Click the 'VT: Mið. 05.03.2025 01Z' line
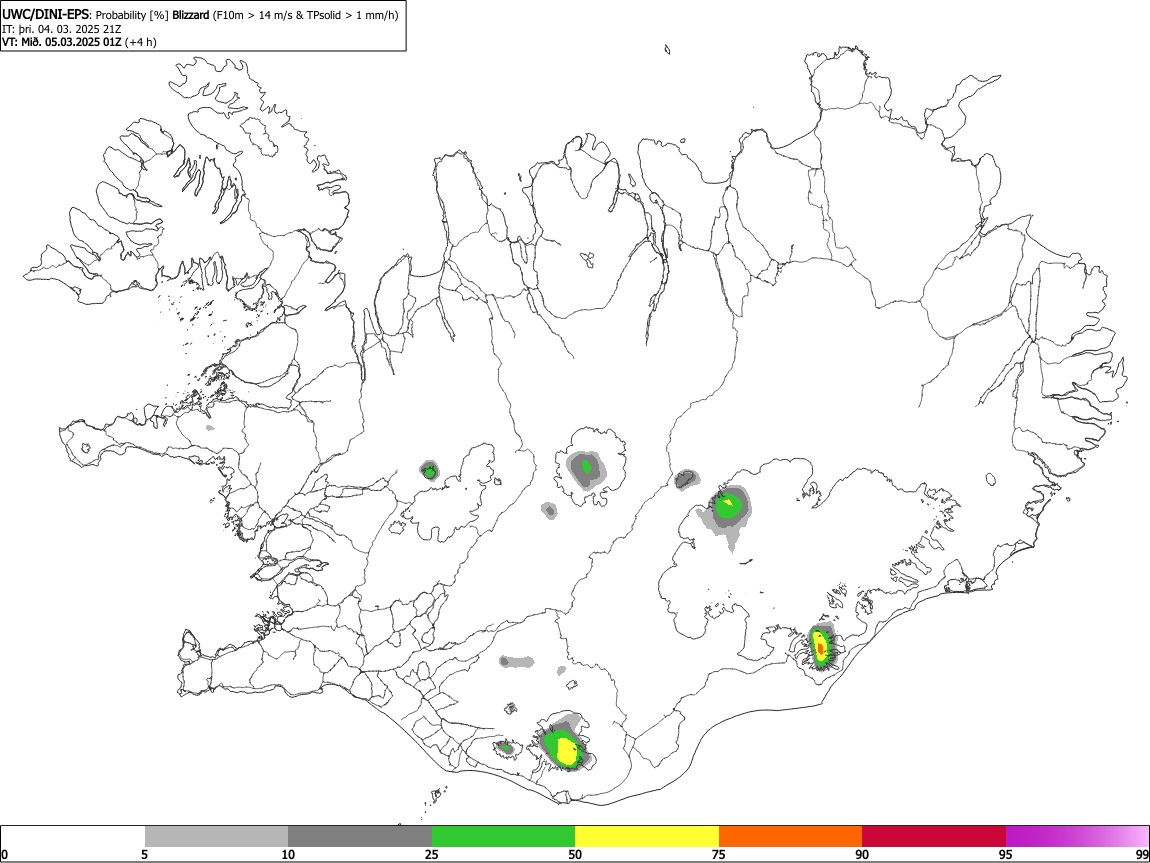 (x=62, y=42)
